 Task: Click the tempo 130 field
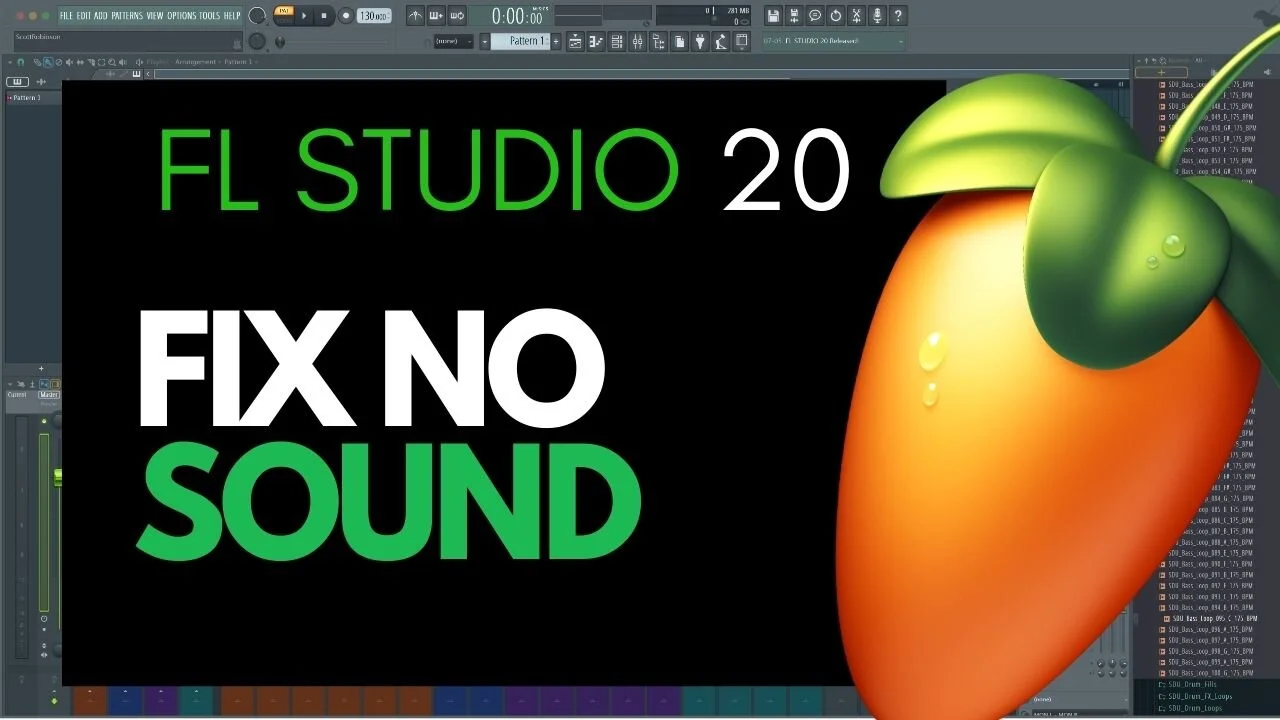pos(373,16)
